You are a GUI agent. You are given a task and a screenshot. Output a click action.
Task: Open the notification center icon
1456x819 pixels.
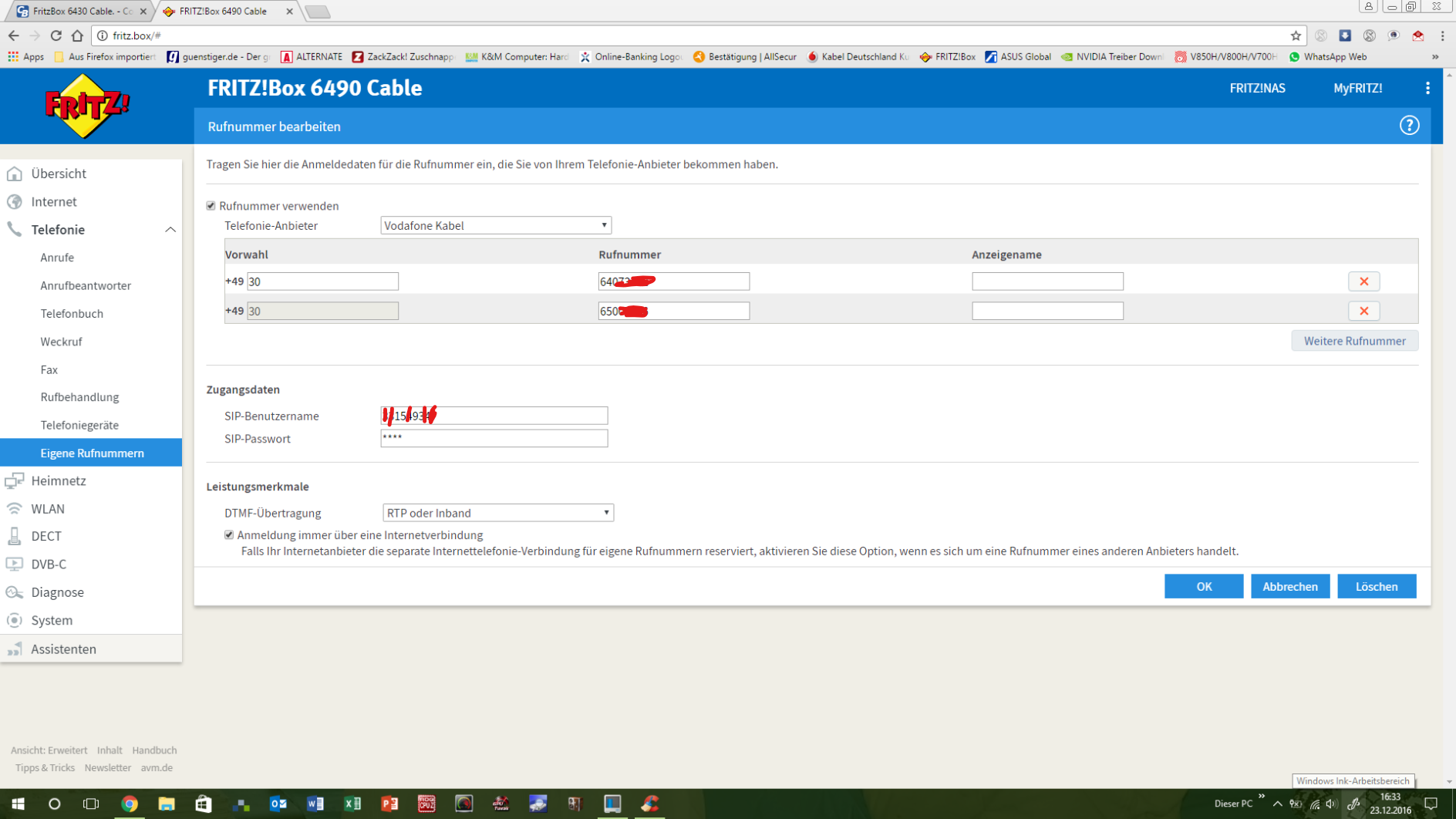tap(1431, 804)
